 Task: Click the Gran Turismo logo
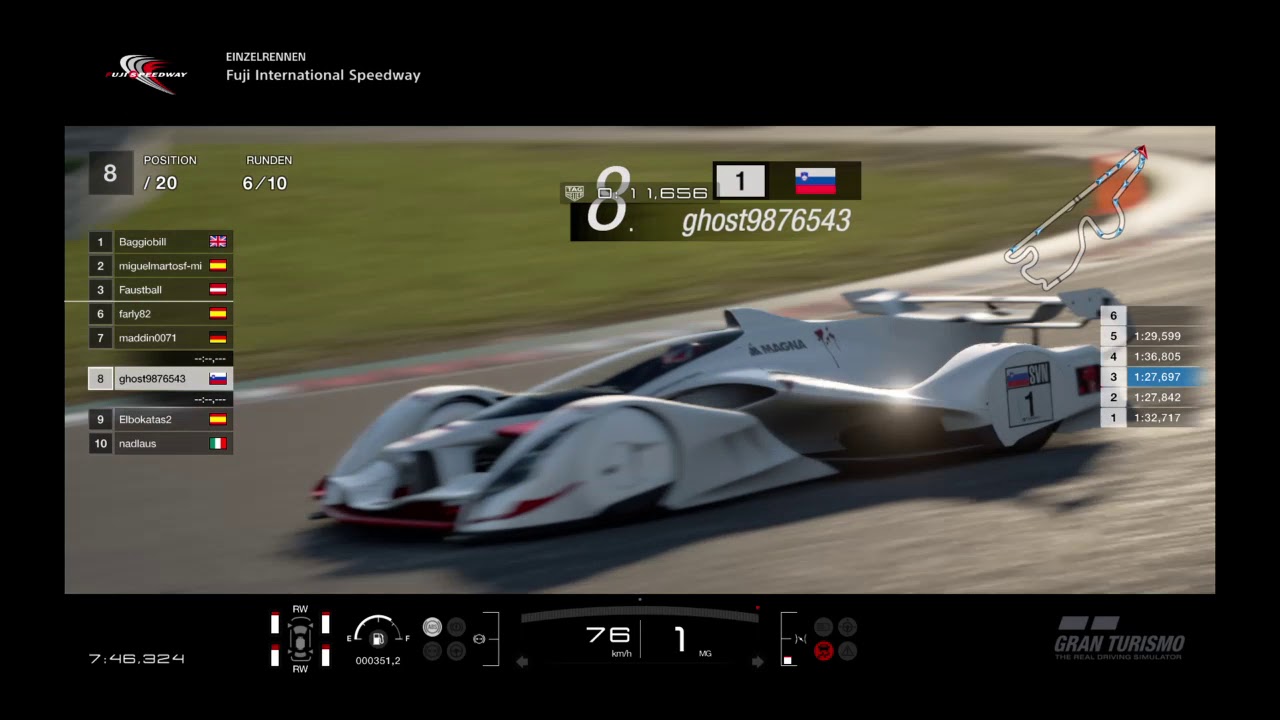point(1119,637)
